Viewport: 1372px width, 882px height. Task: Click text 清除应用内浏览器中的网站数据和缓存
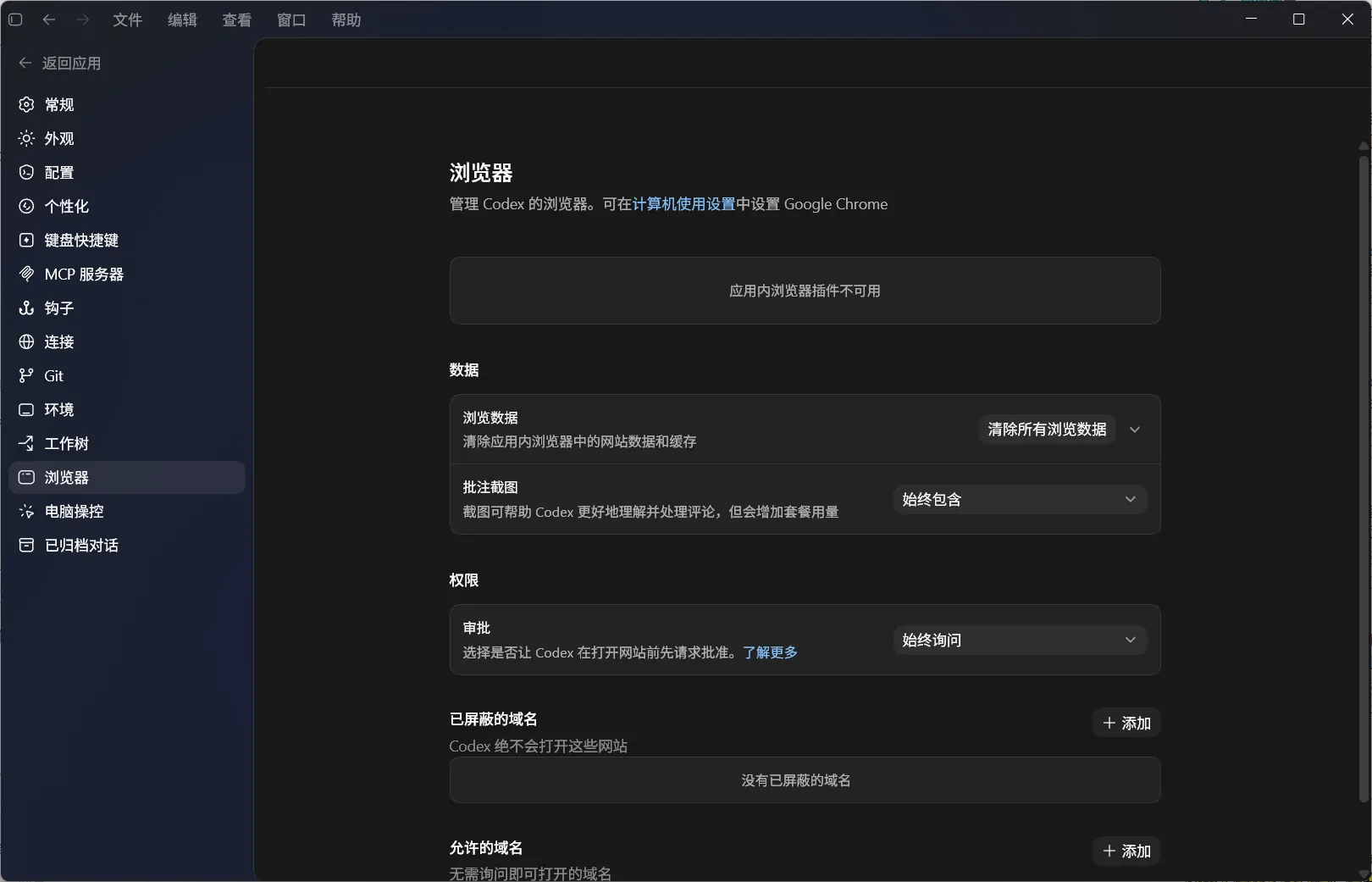tap(579, 441)
